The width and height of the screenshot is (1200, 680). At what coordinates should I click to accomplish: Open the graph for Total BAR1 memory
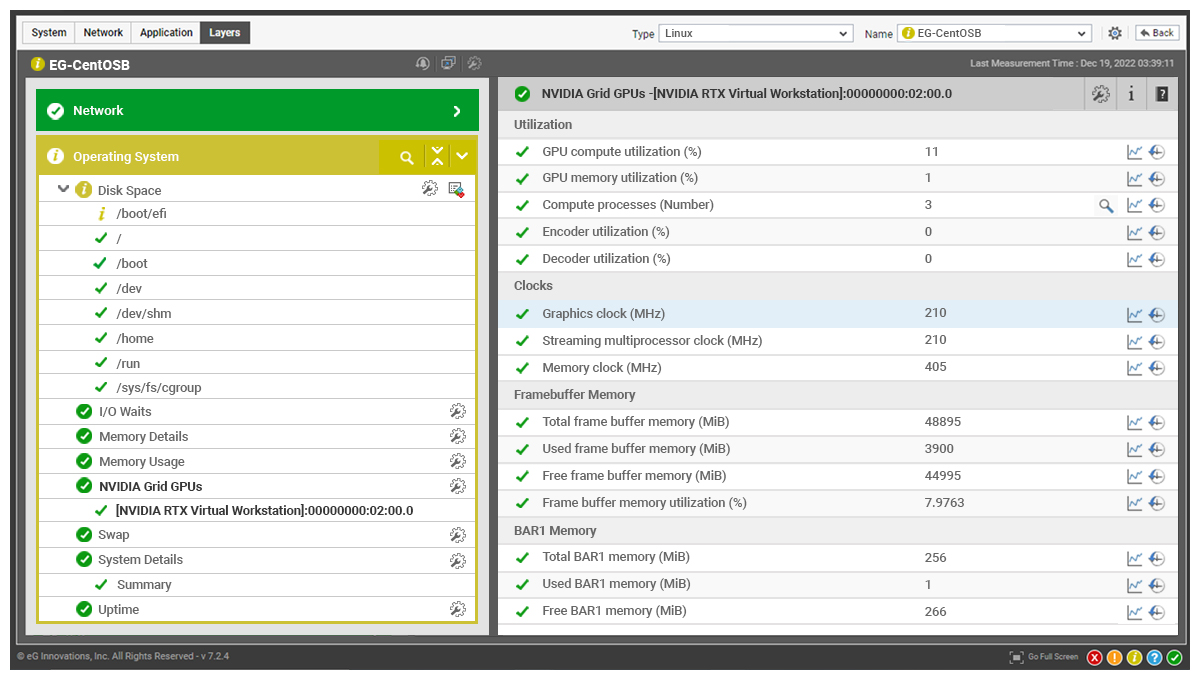[1134, 558]
